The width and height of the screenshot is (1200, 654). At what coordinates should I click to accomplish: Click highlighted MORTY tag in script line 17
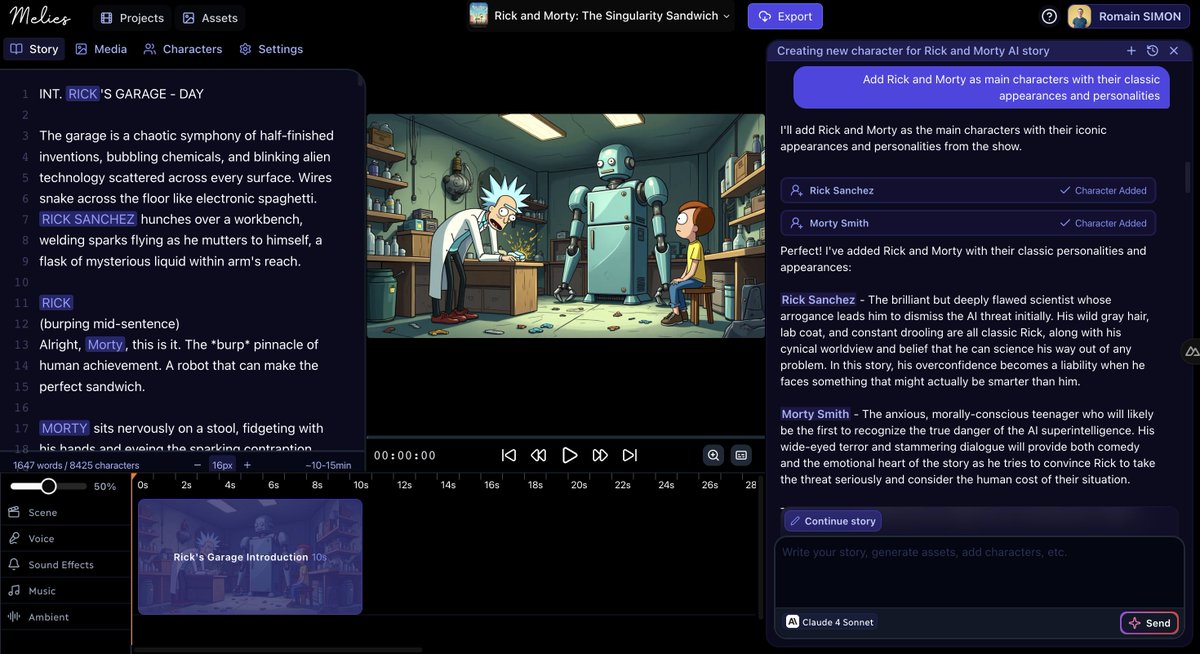coord(64,428)
